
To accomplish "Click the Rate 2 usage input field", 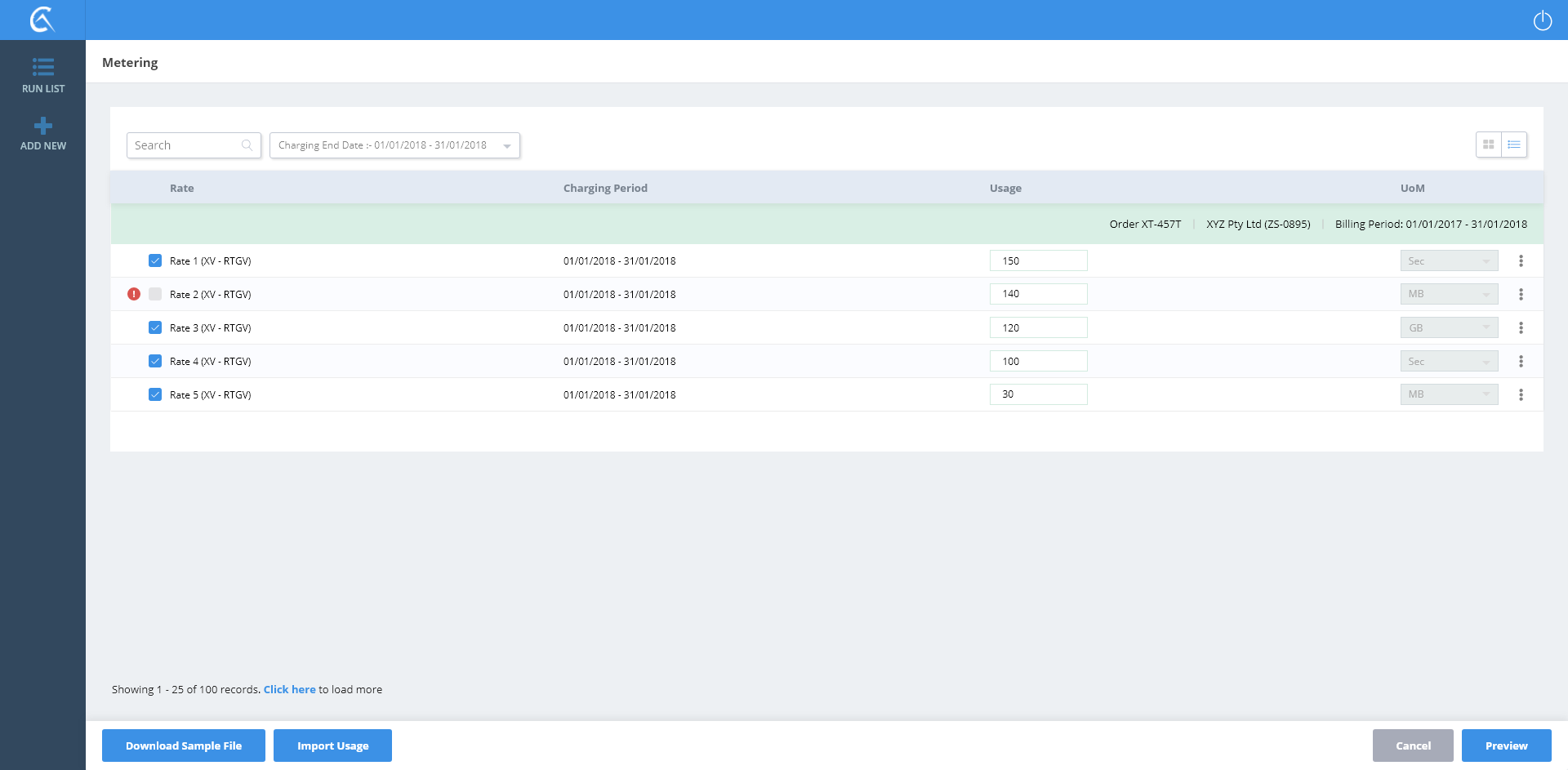I will pyautogui.click(x=1038, y=294).
